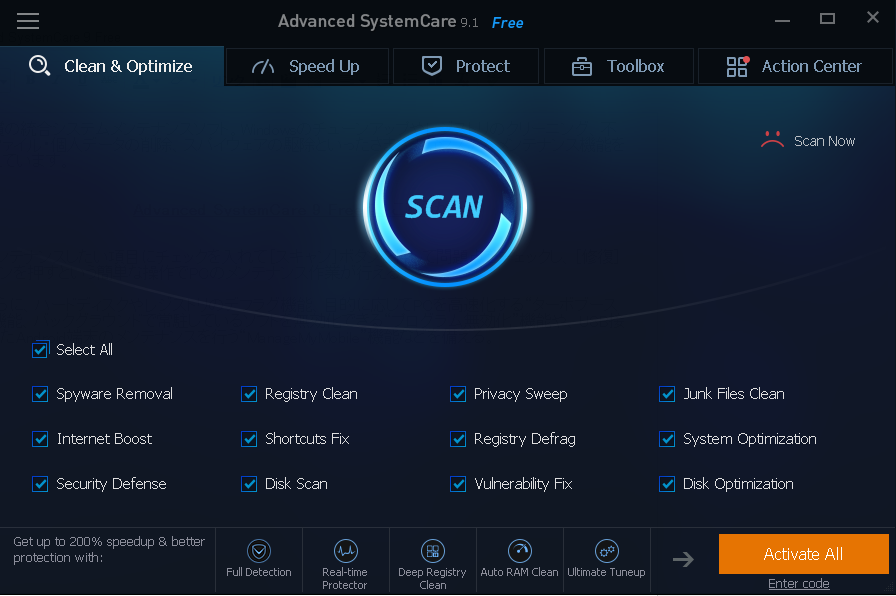Toggle Junk Files Clean checkbox
This screenshot has height=596, width=896.
[667, 394]
